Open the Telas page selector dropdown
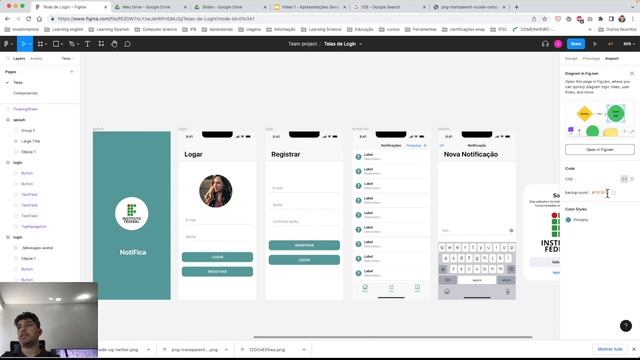This screenshot has height=360, width=640. (x=67, y=58)
